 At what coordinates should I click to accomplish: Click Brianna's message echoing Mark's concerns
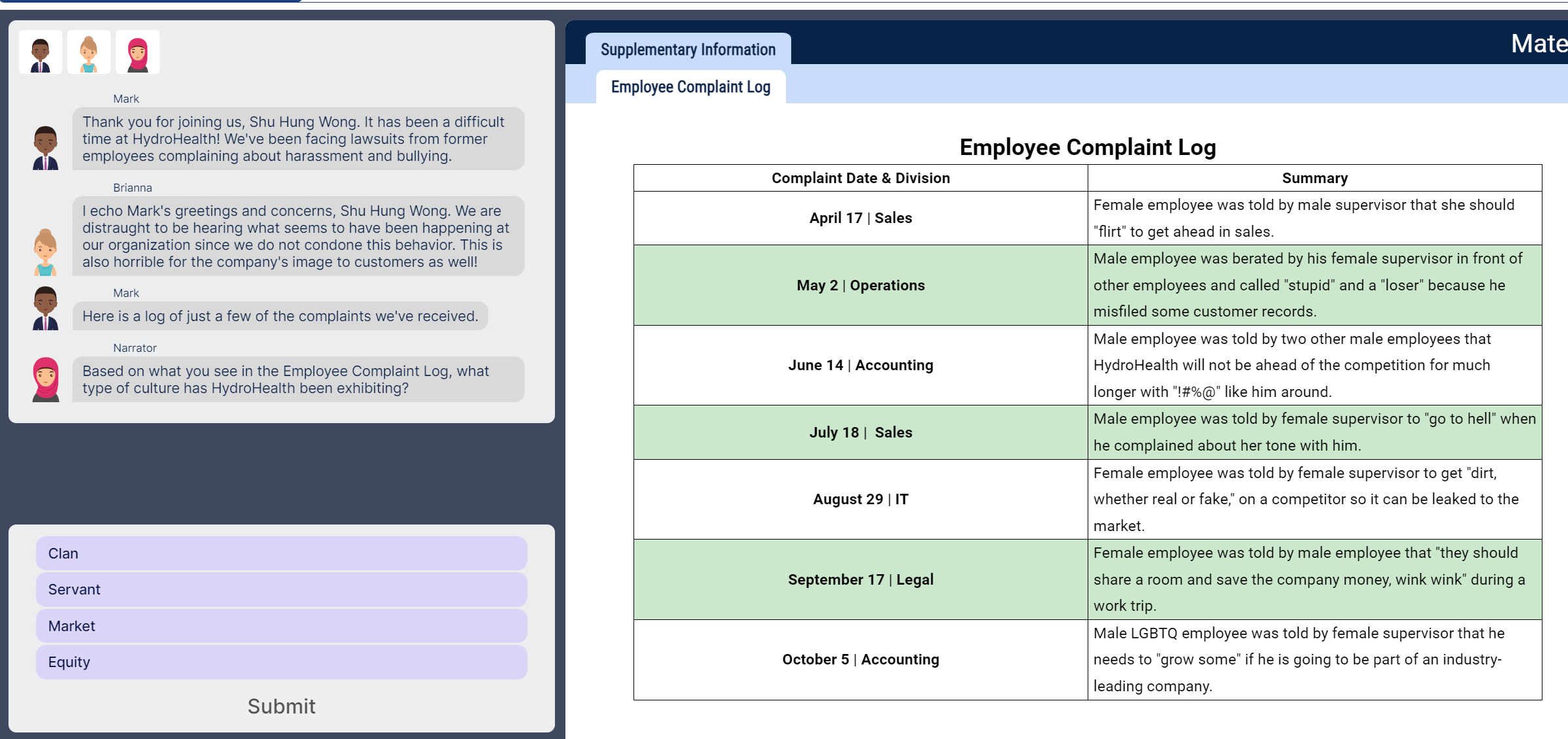coord(298,236)
